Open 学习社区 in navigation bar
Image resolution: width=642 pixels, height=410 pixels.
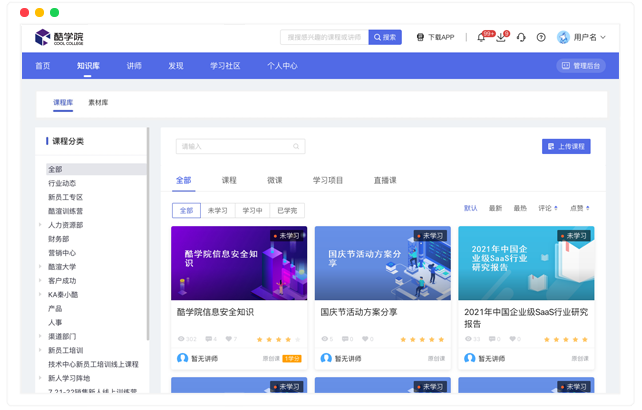click(x=225, y=66)
